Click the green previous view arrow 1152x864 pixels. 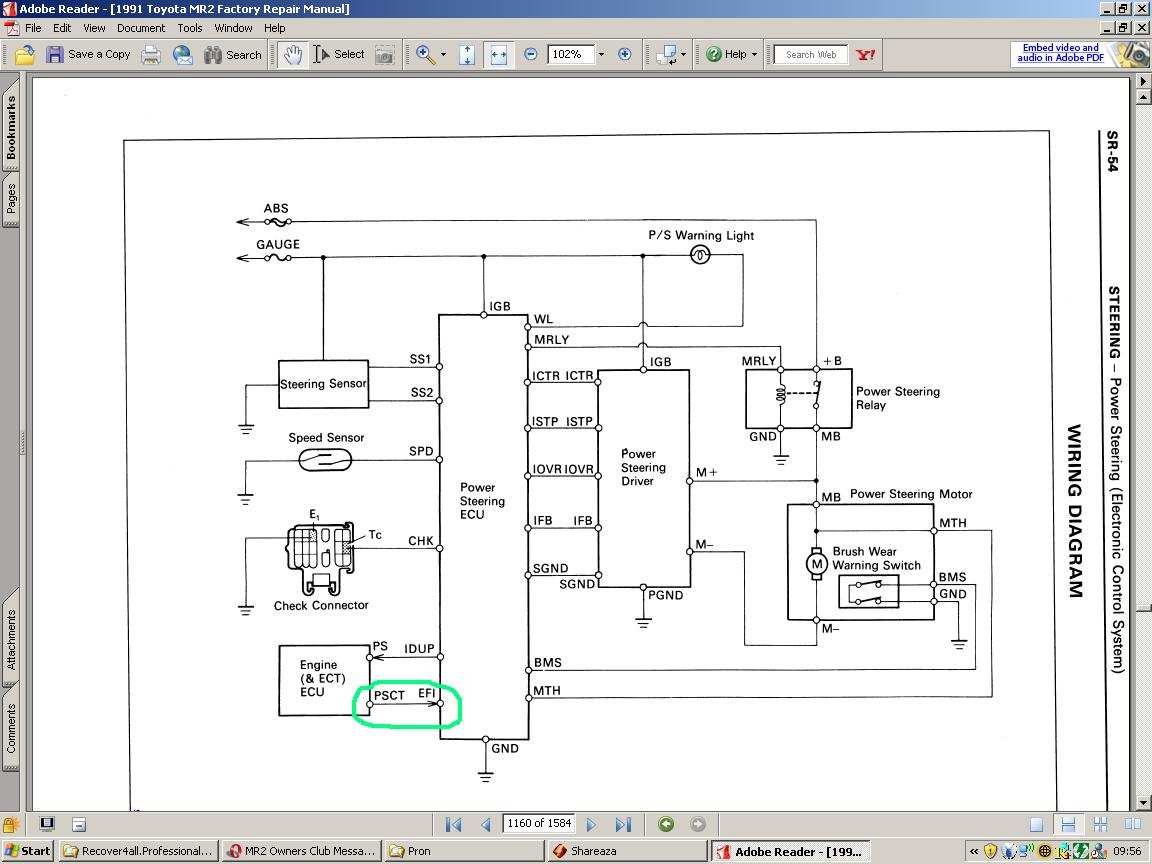pyautogui.click(x=666, y=824)
